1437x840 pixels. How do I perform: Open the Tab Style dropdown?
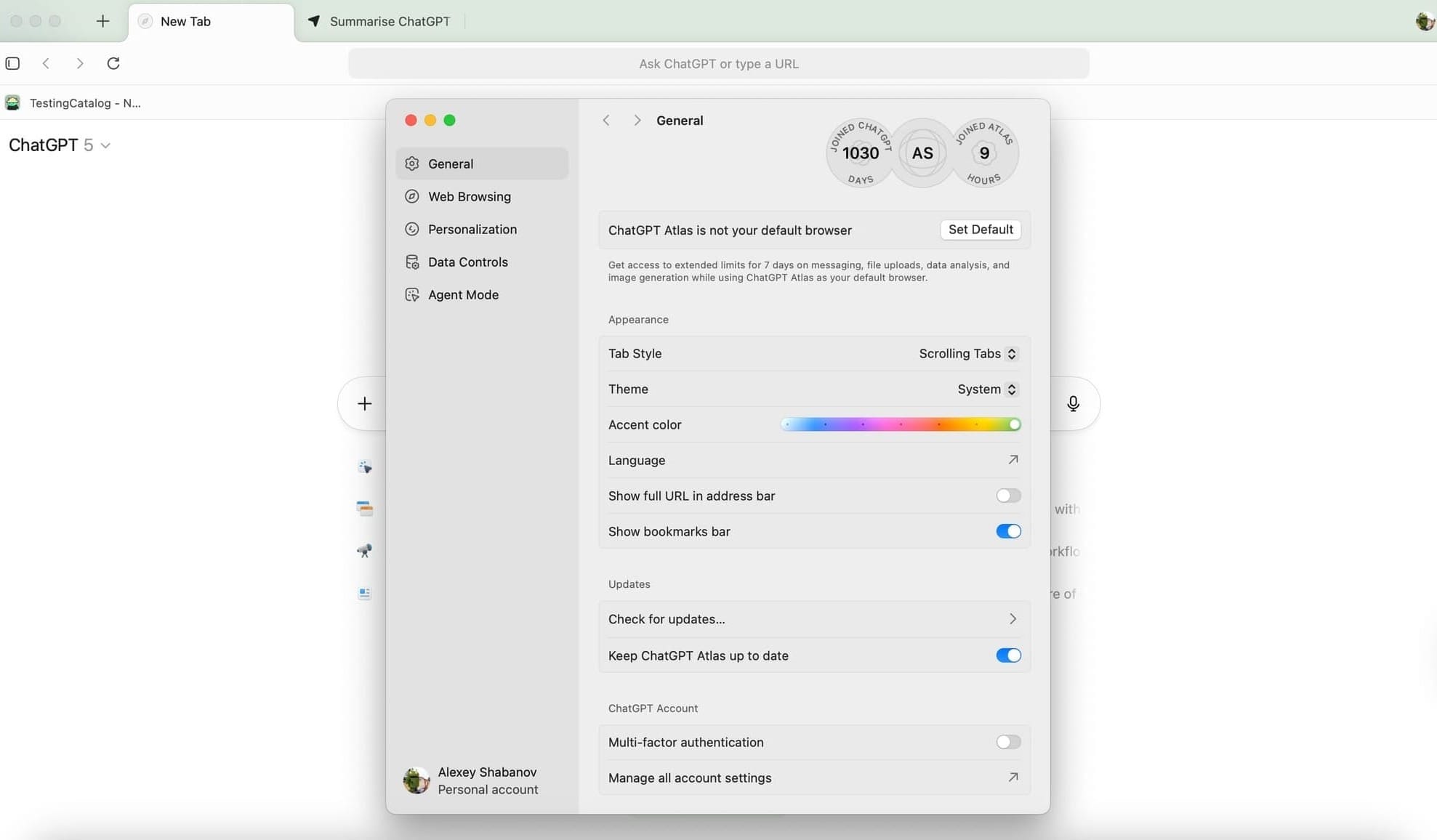[x=967, y=353]
